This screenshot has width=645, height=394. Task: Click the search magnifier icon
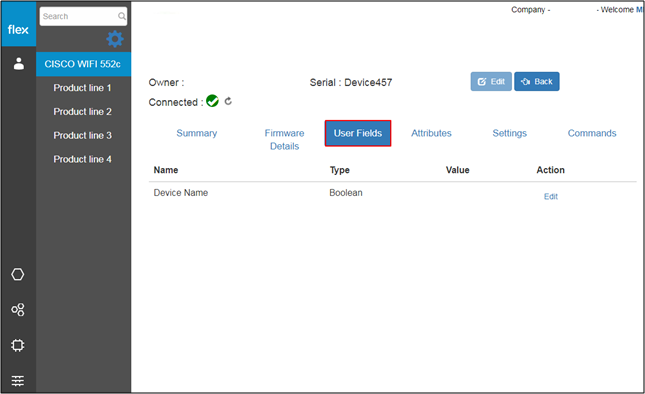122,16
